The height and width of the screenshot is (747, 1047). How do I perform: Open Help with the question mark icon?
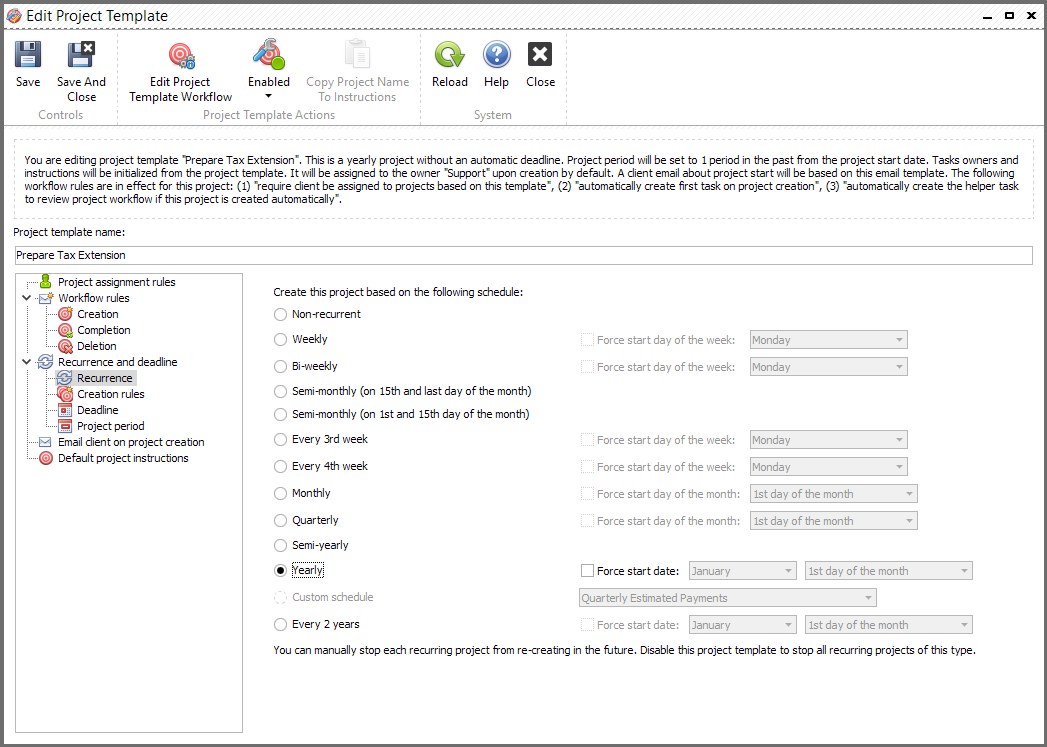click(x=496, y=55)
